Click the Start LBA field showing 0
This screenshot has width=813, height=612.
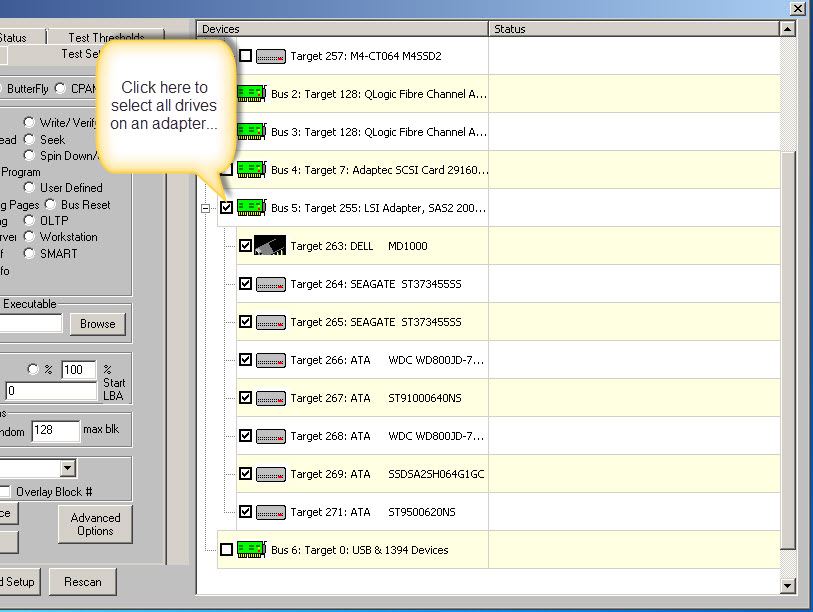click(51, 391)
